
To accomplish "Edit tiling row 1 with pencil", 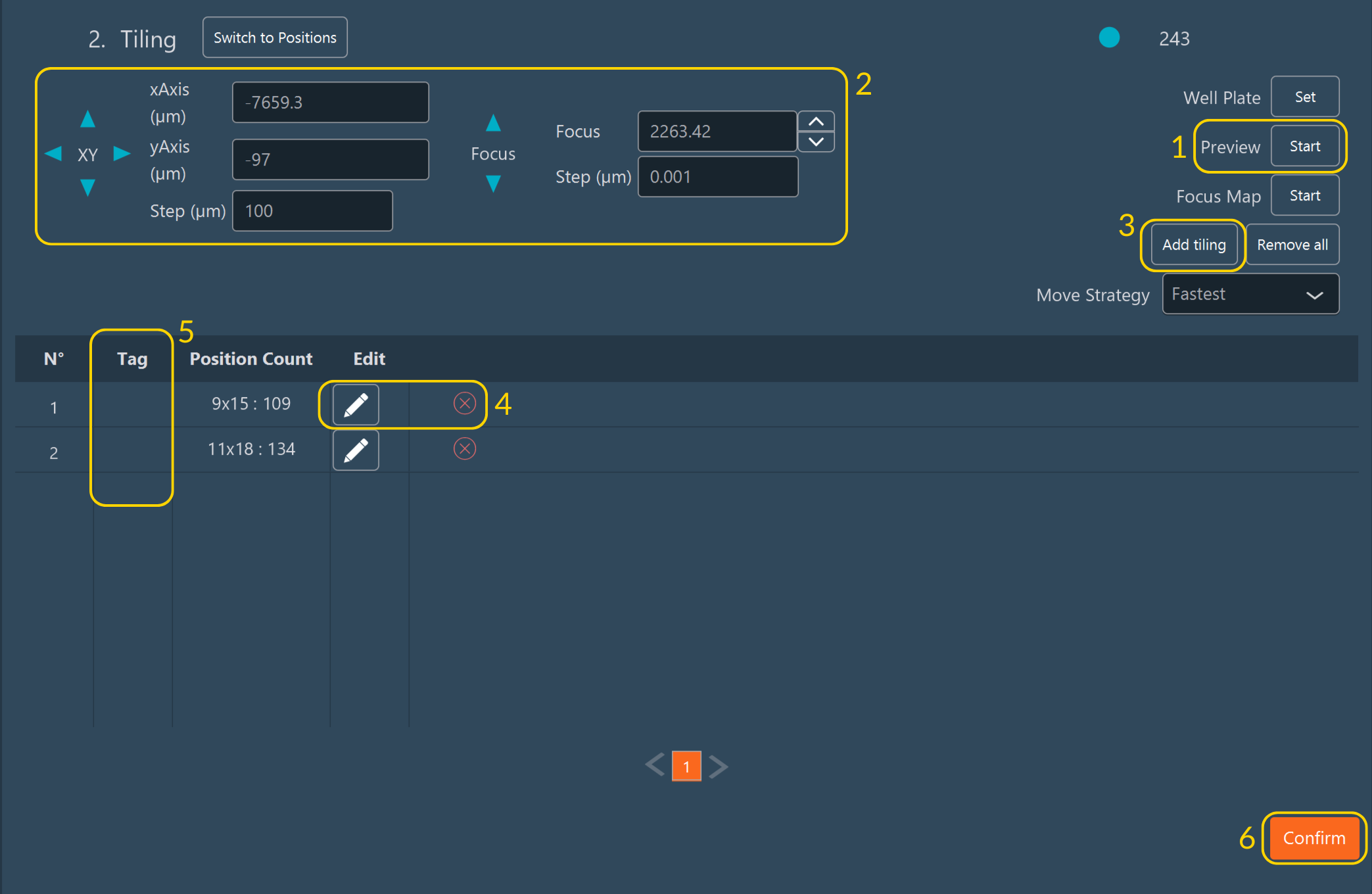I will pyautogui.click(x=356, y=404).
